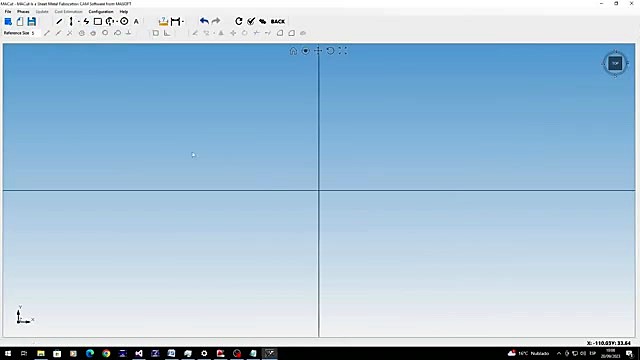Redo the last action
640x360 pixels.
coord(216,21)
